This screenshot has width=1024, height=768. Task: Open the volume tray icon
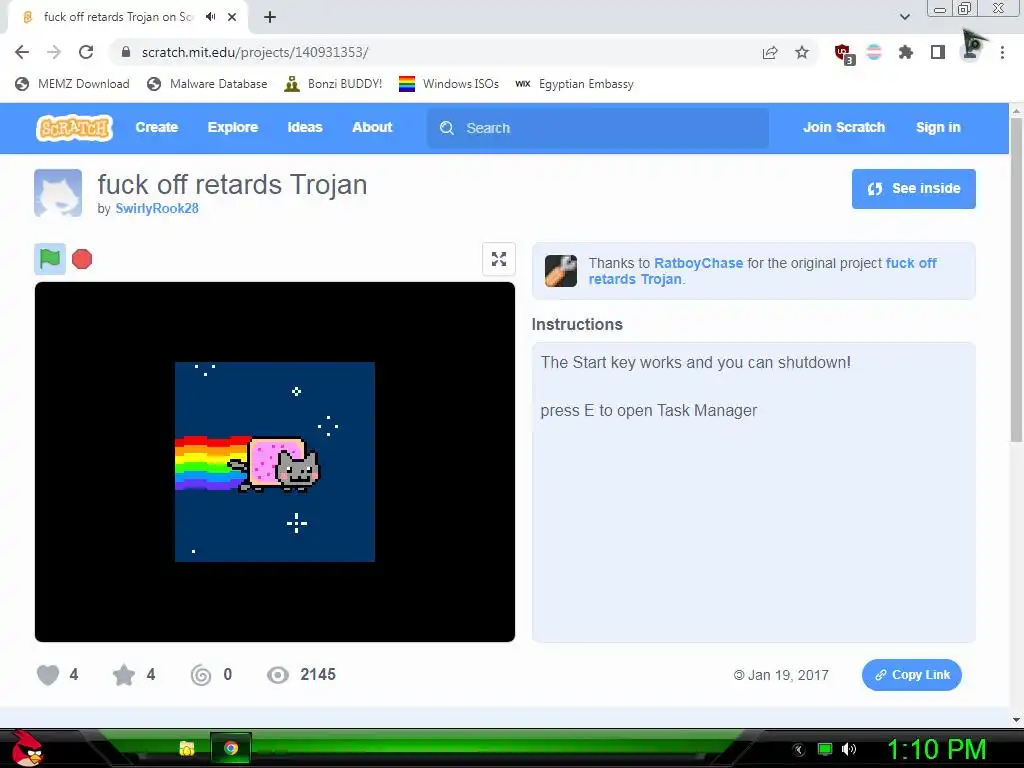[849, 749]
